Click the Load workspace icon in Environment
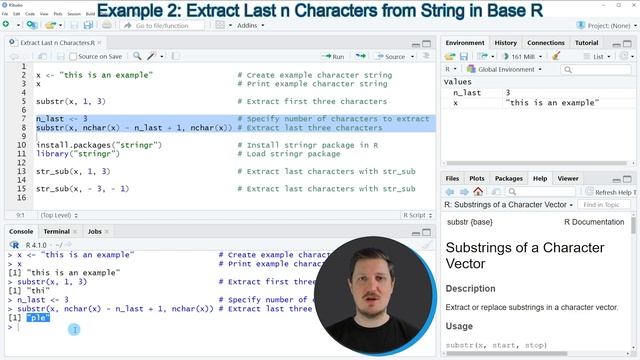 [x=450, y=56]
